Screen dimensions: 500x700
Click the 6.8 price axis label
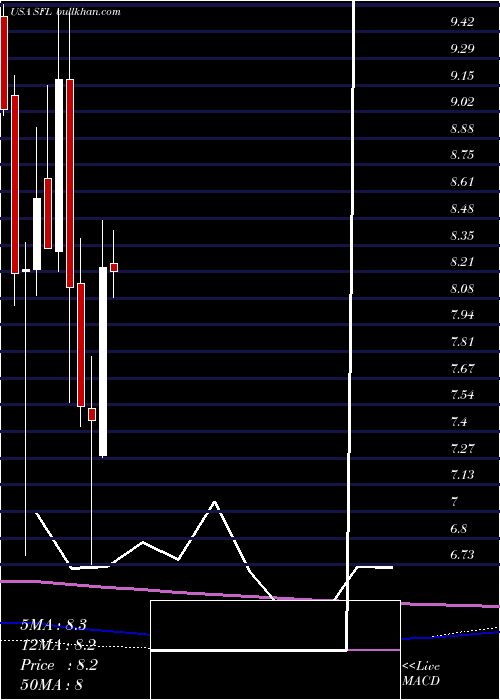459,529
